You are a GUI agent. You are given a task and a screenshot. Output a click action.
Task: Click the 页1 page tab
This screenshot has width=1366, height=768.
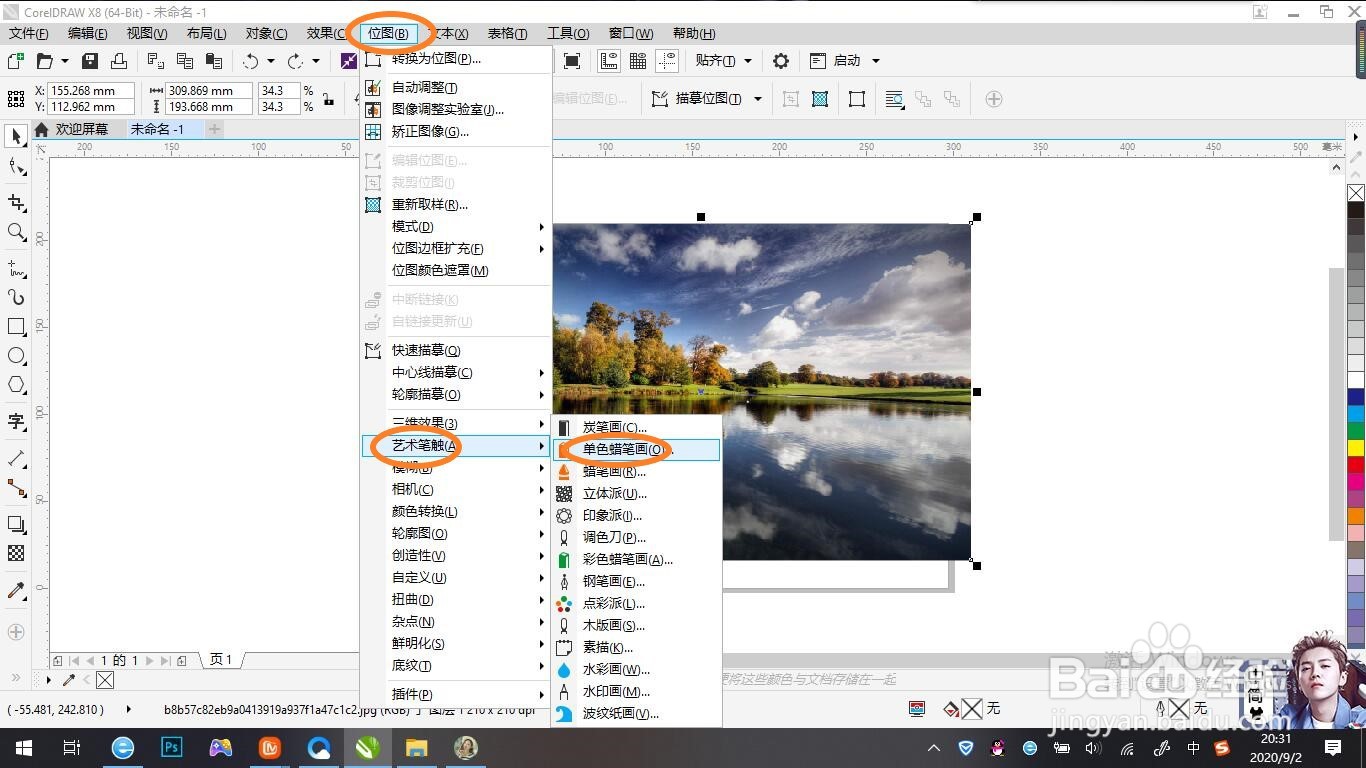point(222,660)
